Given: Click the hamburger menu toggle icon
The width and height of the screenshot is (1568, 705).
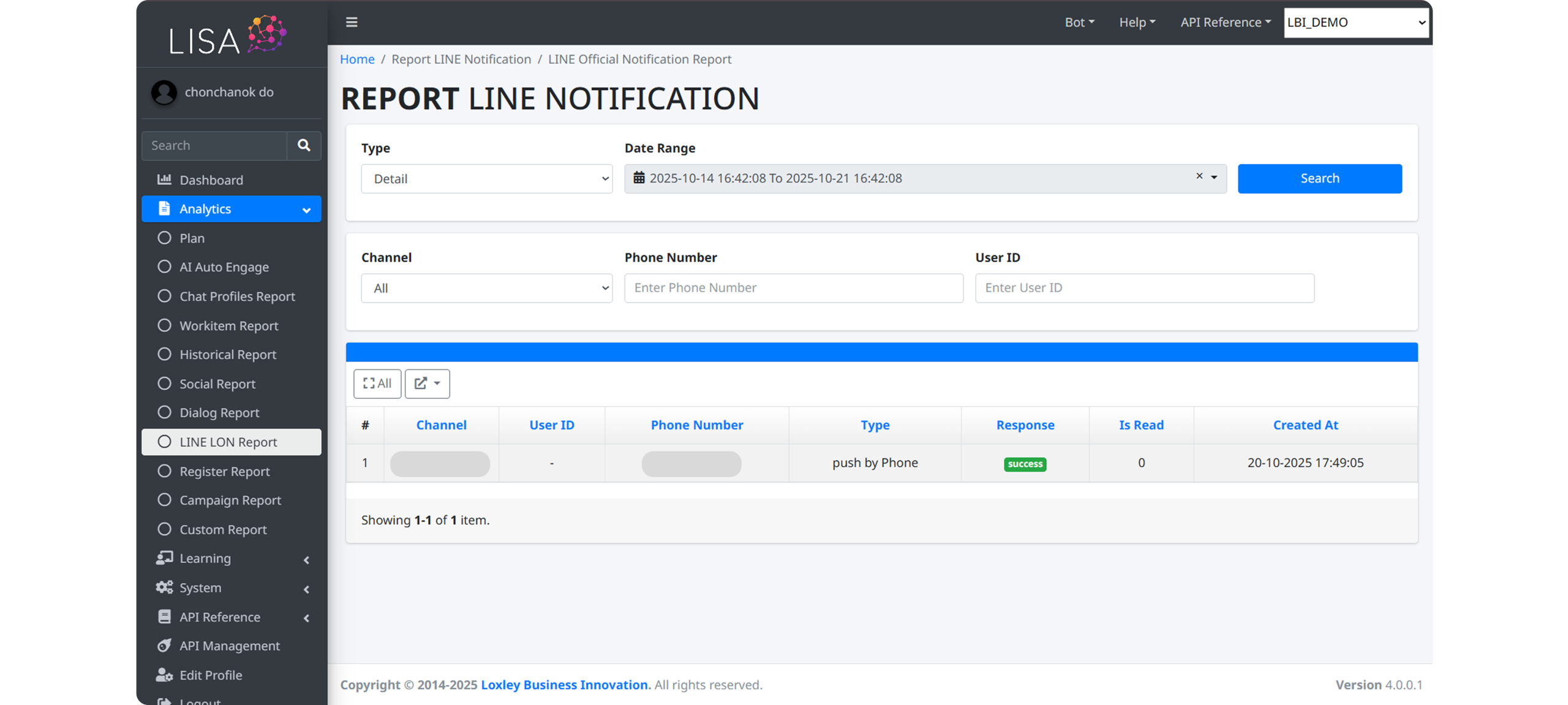Looking at the screenshot, I should (x=352, y=23).
